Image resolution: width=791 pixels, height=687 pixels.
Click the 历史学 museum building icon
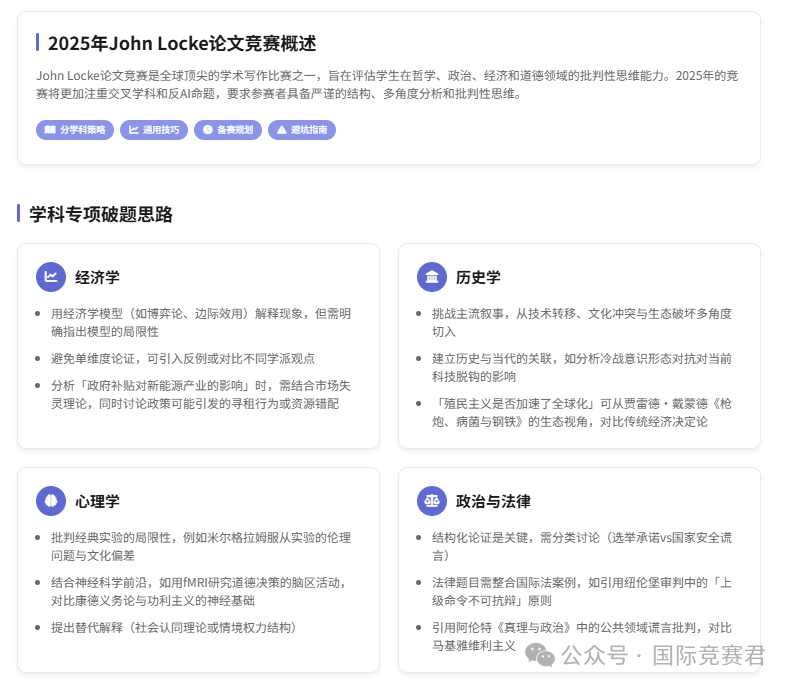pyautogui.click(x=432, y=277)
